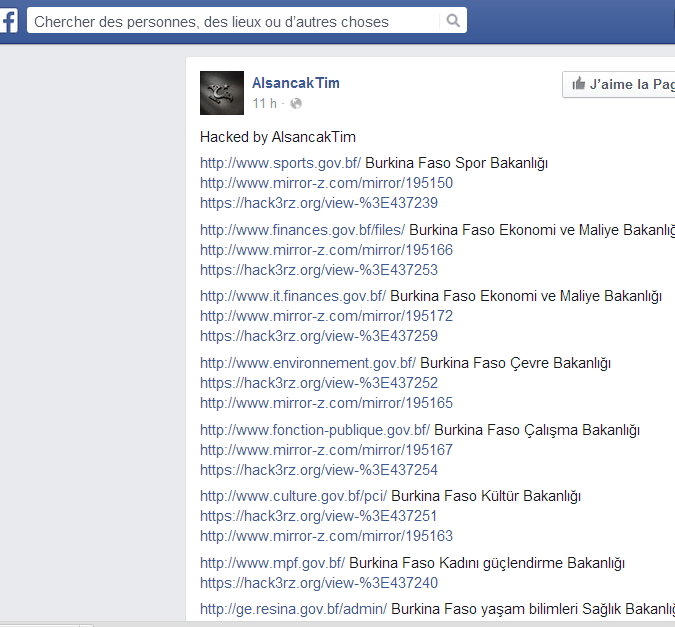Open the culture.gov.bf/pci link
The width and height of the screenshot is (675, 627).
[293, 496]
